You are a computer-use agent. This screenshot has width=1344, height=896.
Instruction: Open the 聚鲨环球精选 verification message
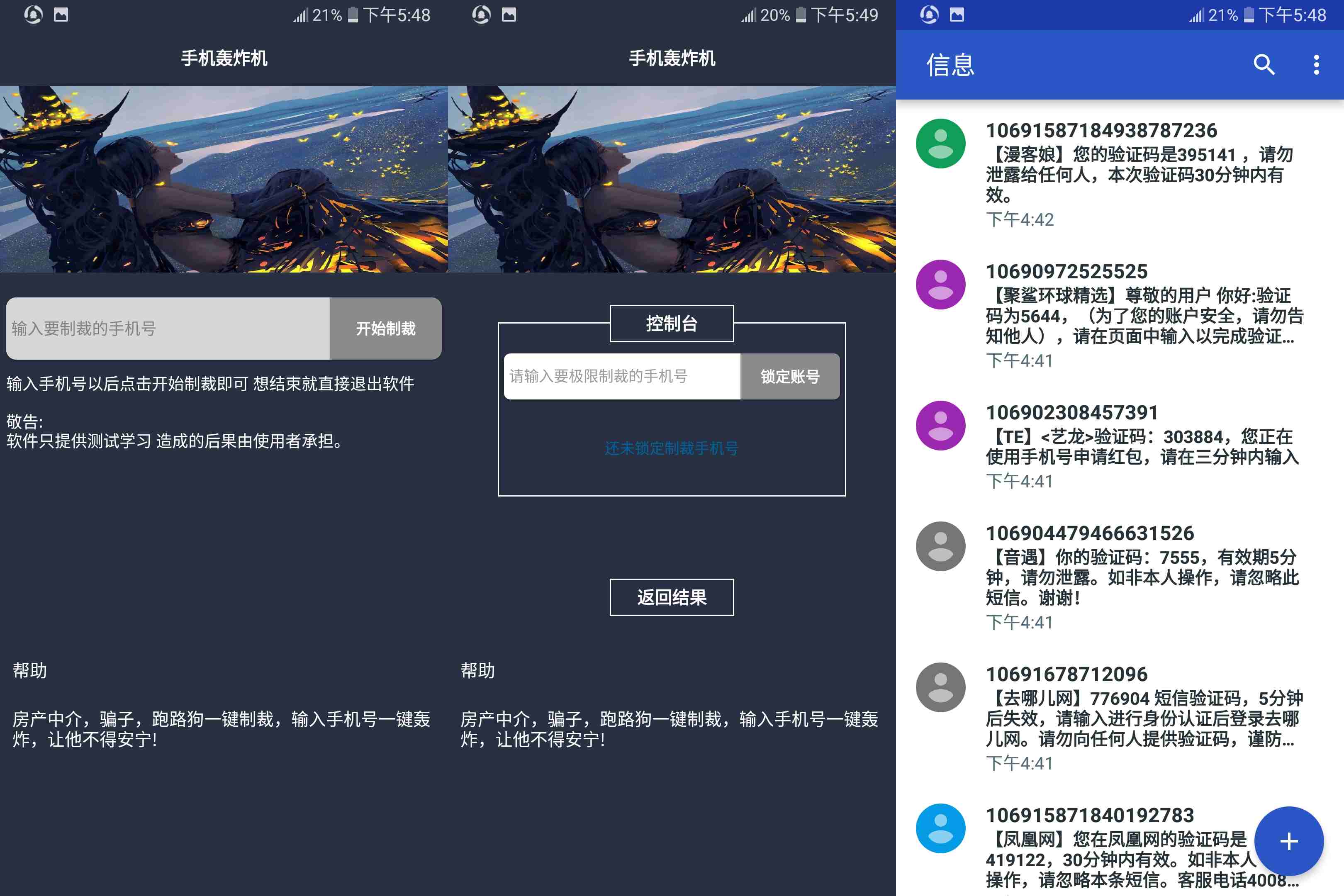click(x=1120, y=315)
